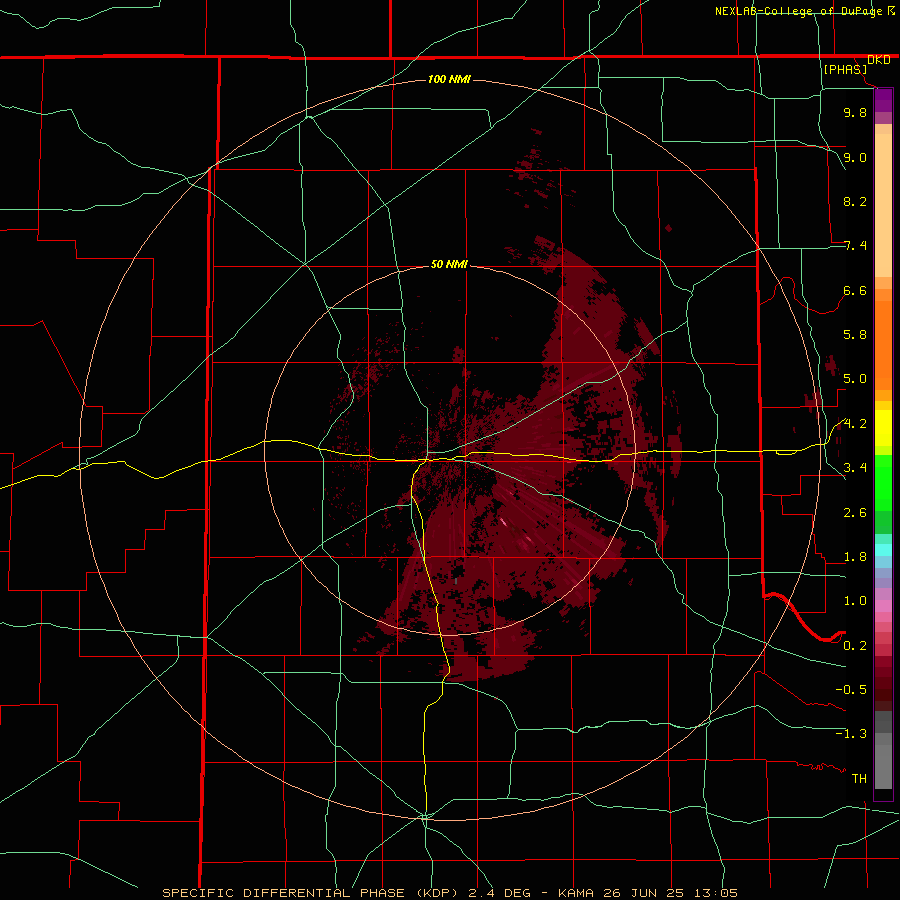
Task: Click the 100 NMI range ring label
Action: click(x=449, y=79)
